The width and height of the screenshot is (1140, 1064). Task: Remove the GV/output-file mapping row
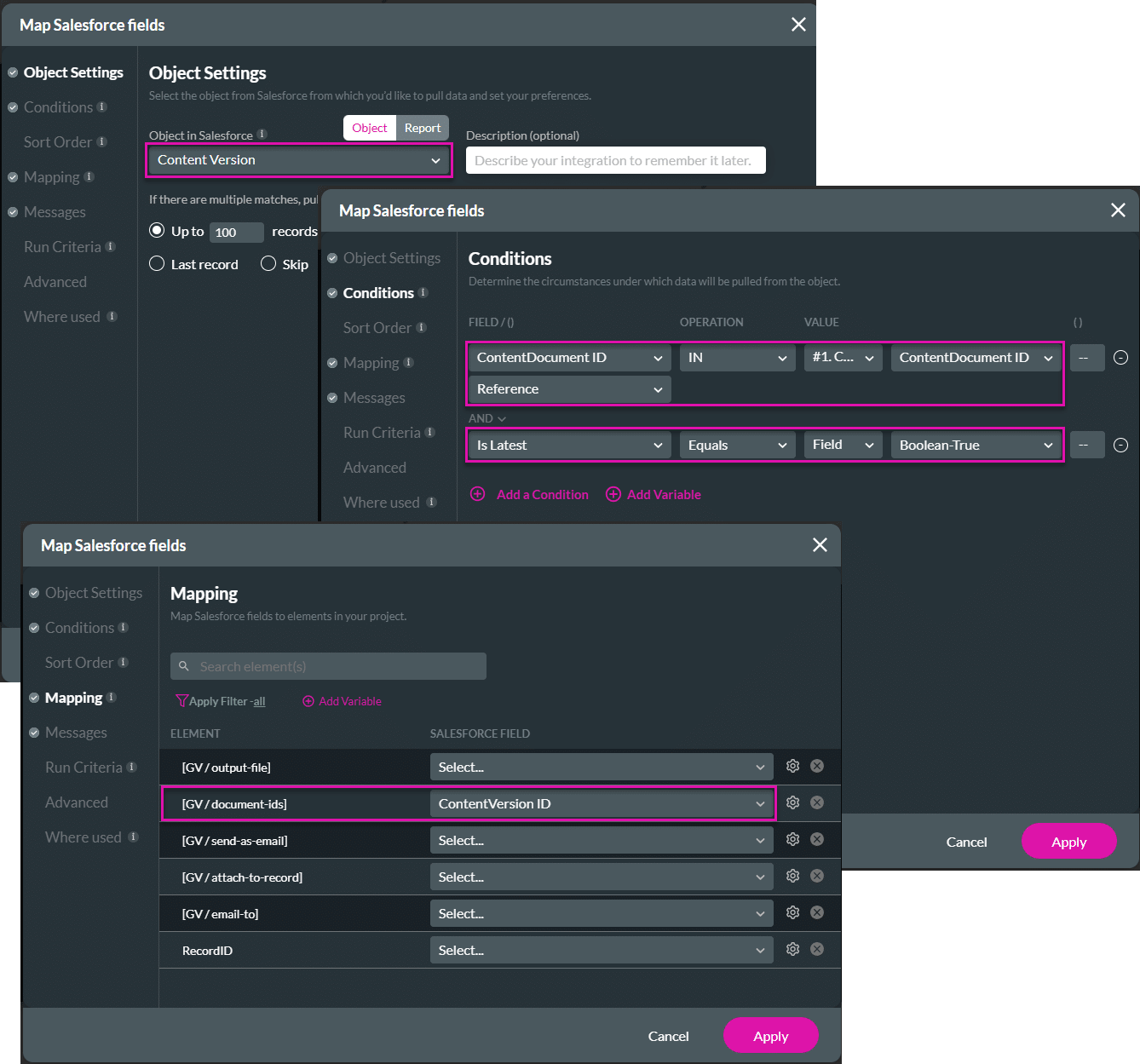pyautogui.click(x=817, y=766)
